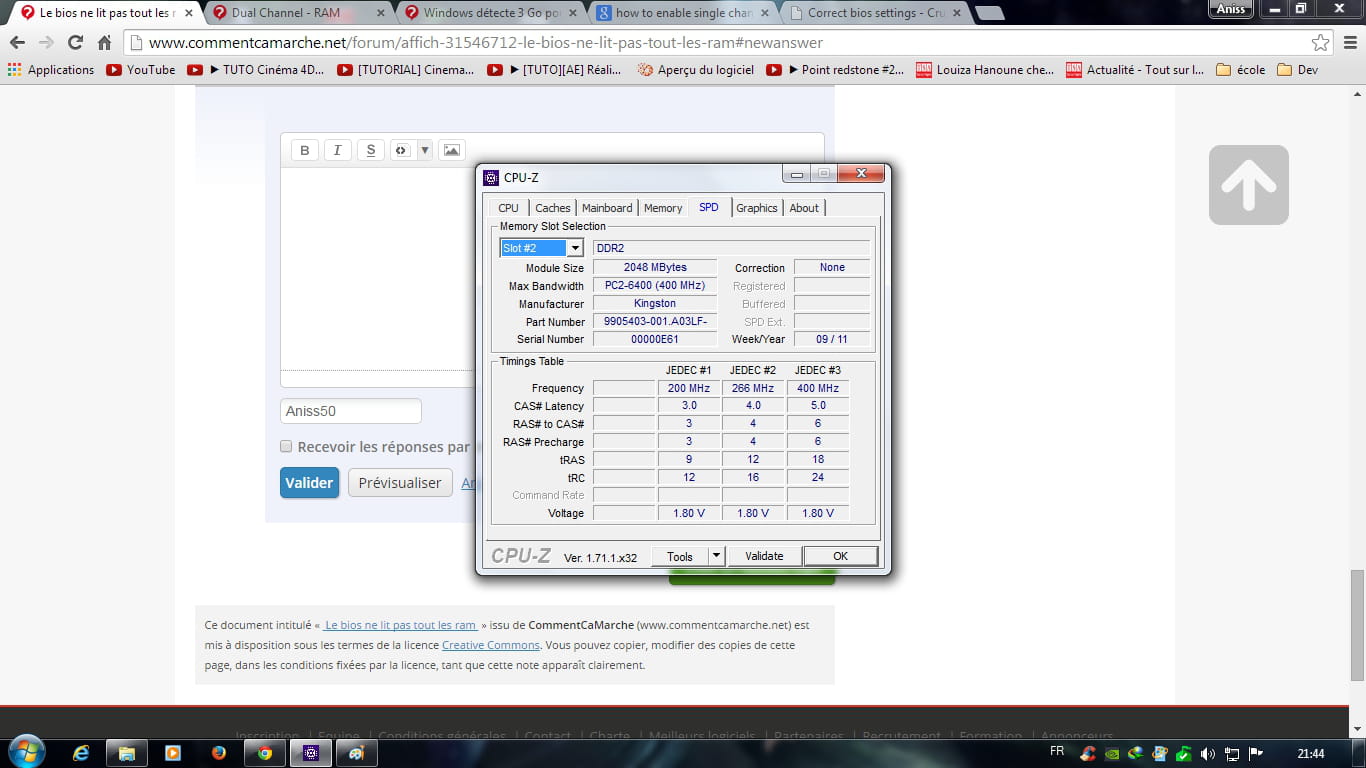
Task: Open the Paint taskbar icon
Action: (357, 753)
